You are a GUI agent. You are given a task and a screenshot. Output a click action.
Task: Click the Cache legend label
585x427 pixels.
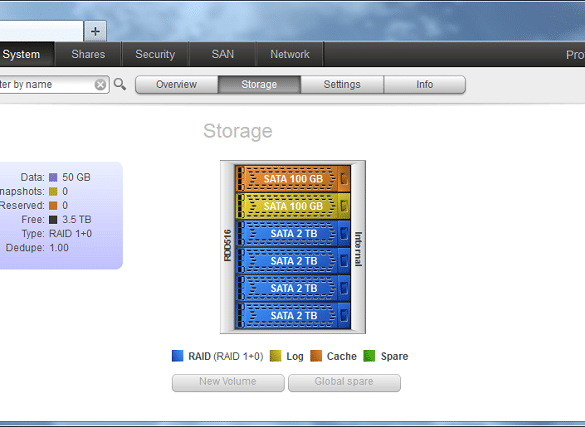pos(342,357)
